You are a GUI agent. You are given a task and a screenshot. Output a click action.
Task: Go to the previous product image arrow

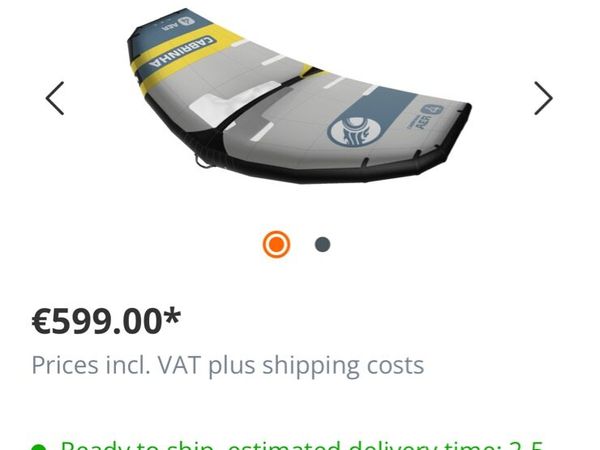click(55, 98)
